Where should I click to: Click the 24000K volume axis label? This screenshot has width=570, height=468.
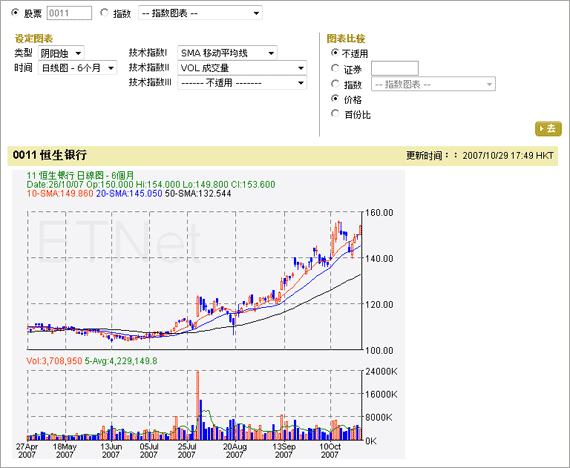click(x=381, y=372)
